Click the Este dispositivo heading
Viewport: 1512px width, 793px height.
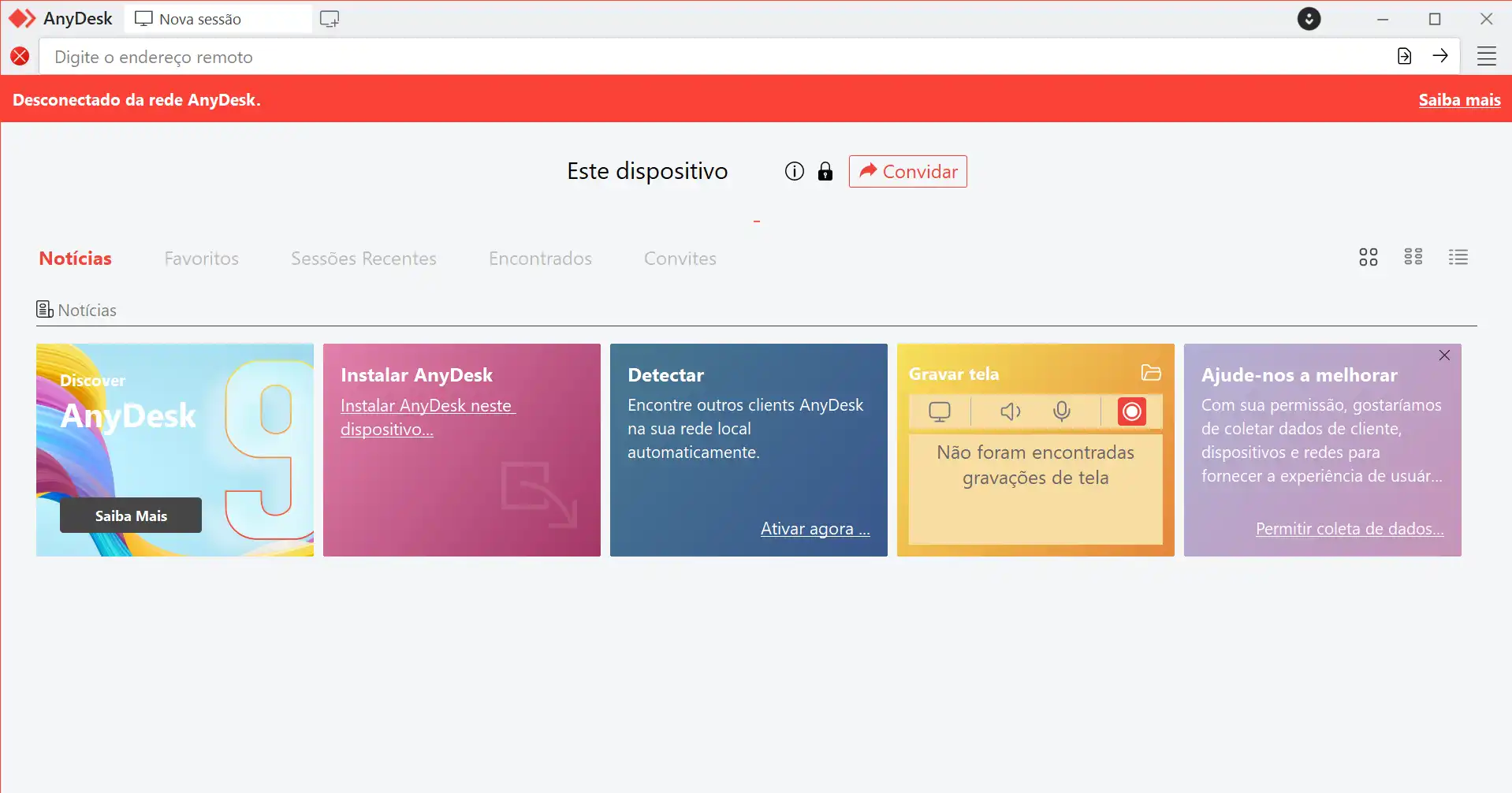[x=647, y=171]
